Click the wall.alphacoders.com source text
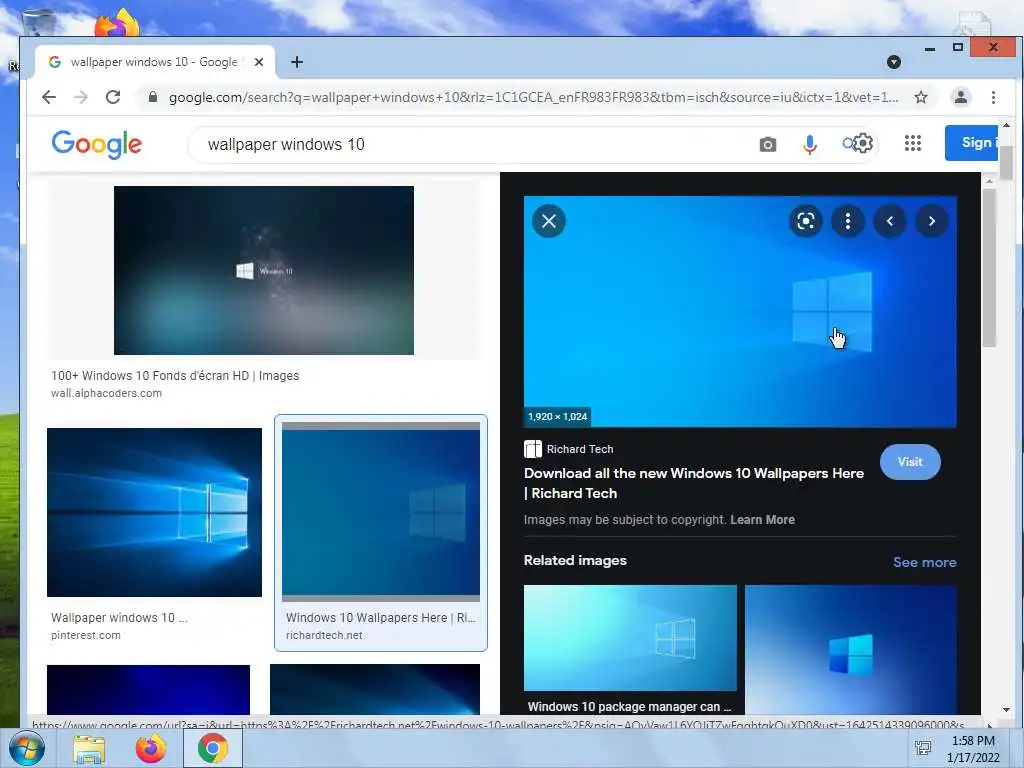The image size is (1024, 768). 106,393
